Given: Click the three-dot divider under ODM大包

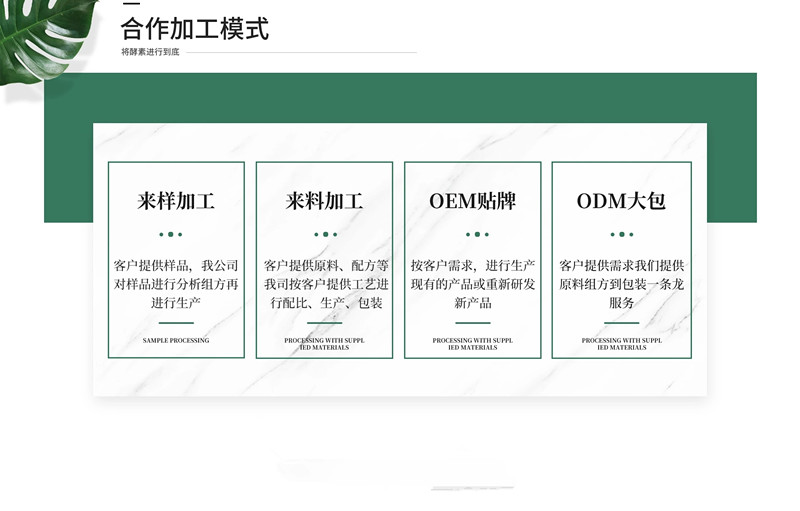Looking at the screenshot, I should click(x=621, y=234).
